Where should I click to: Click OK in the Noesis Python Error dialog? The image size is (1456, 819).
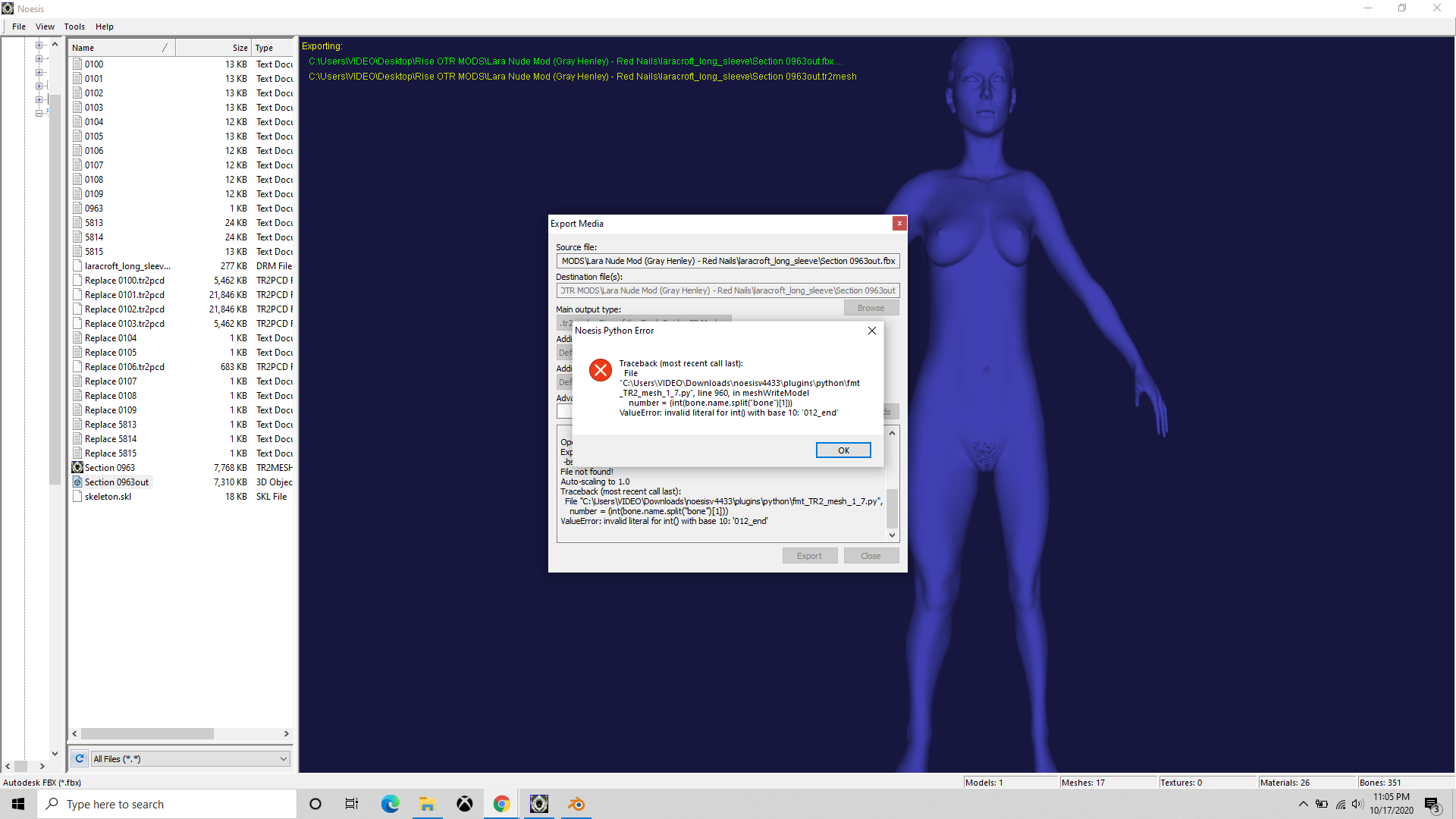tap(843, 450)
